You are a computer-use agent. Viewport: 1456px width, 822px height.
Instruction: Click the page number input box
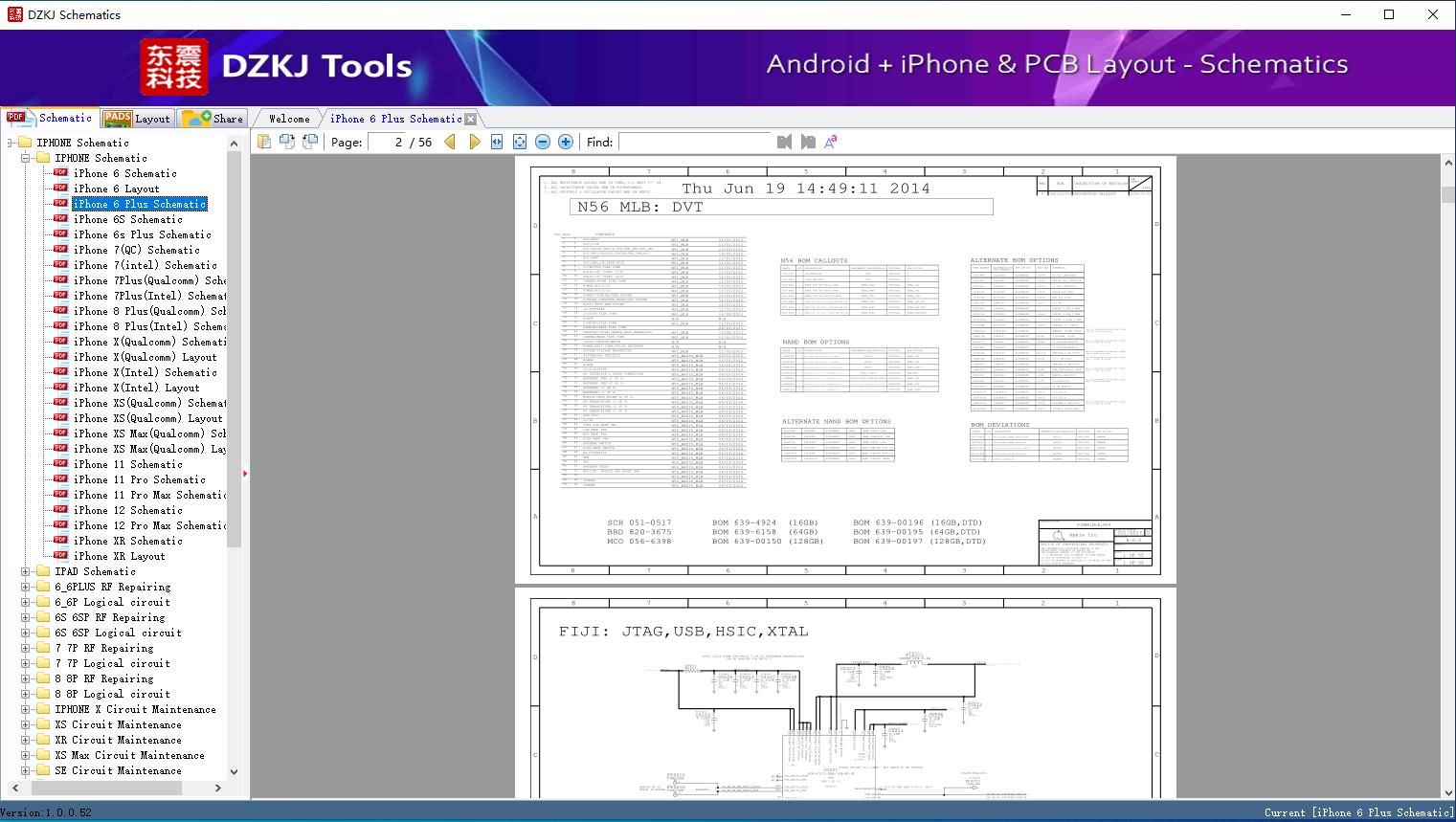[386, 142]
